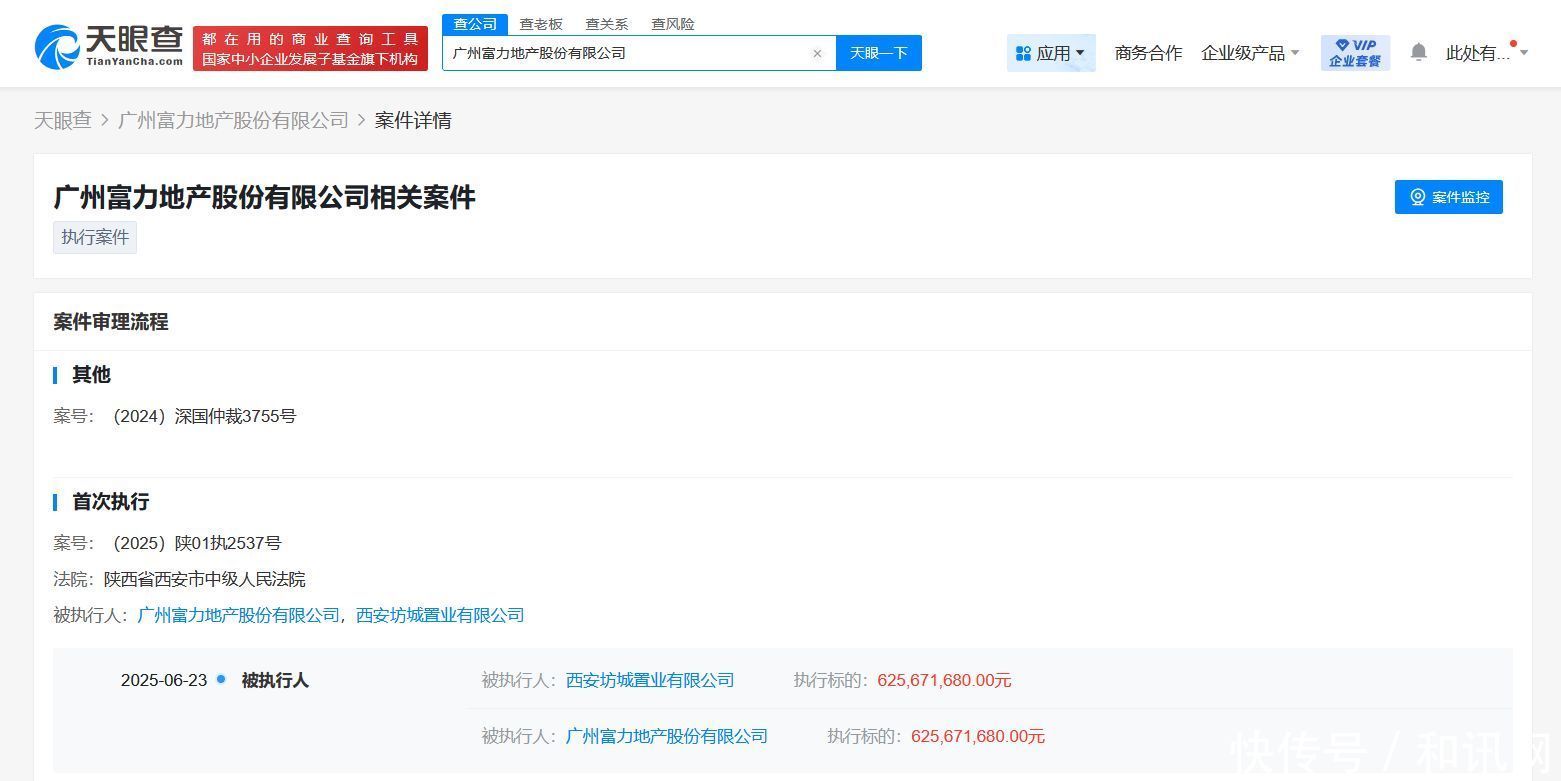The width and height of the screenshot is (1561, 781).
Task: Click the page title 广州富力地产股份有限公司相关案件
Action: [264, 197]
